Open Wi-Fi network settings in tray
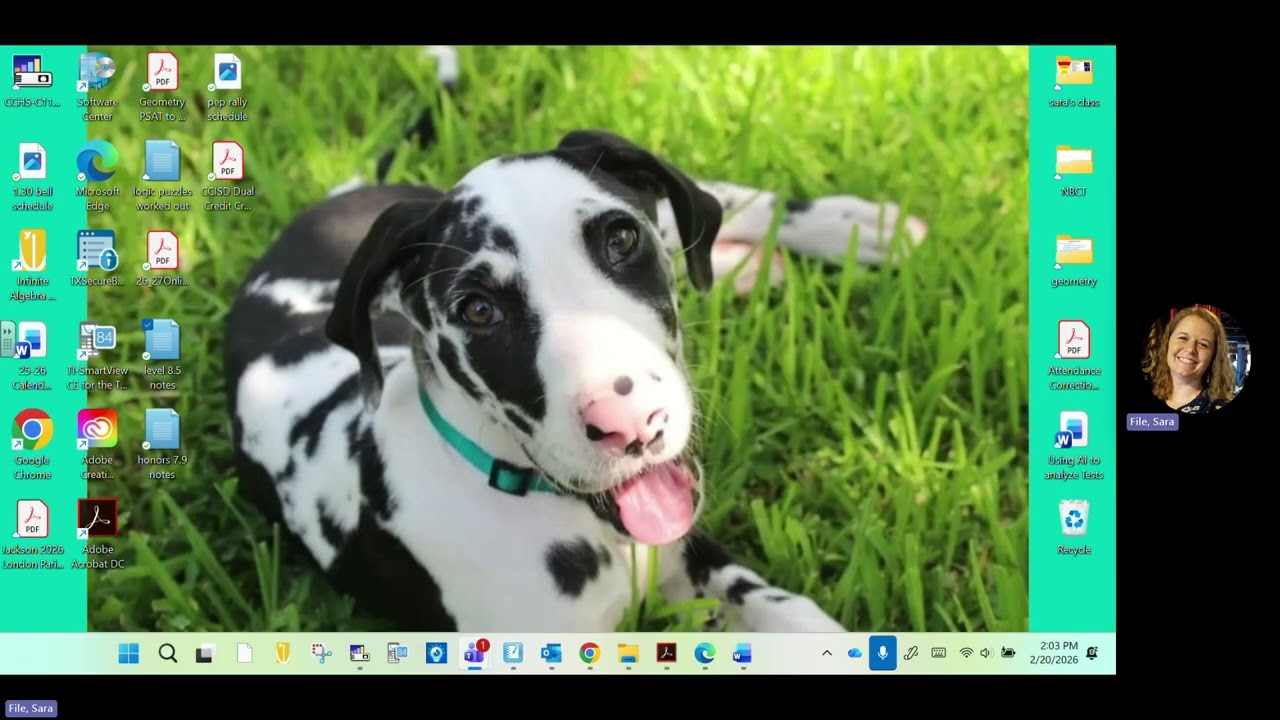This screenshot has height=720, width=1280. tap(966, 653)
